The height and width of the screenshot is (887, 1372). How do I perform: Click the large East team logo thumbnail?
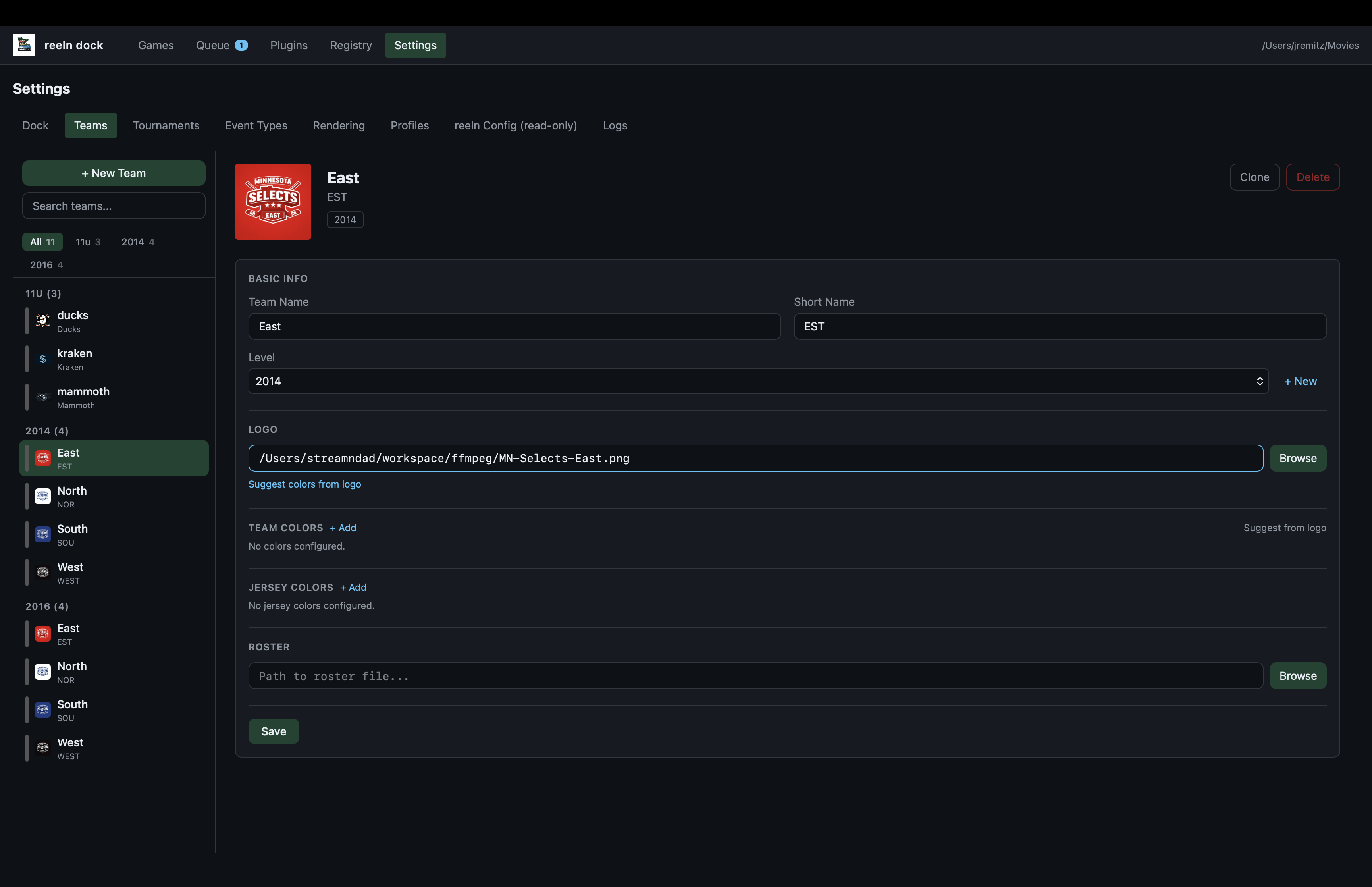(272, 201)
